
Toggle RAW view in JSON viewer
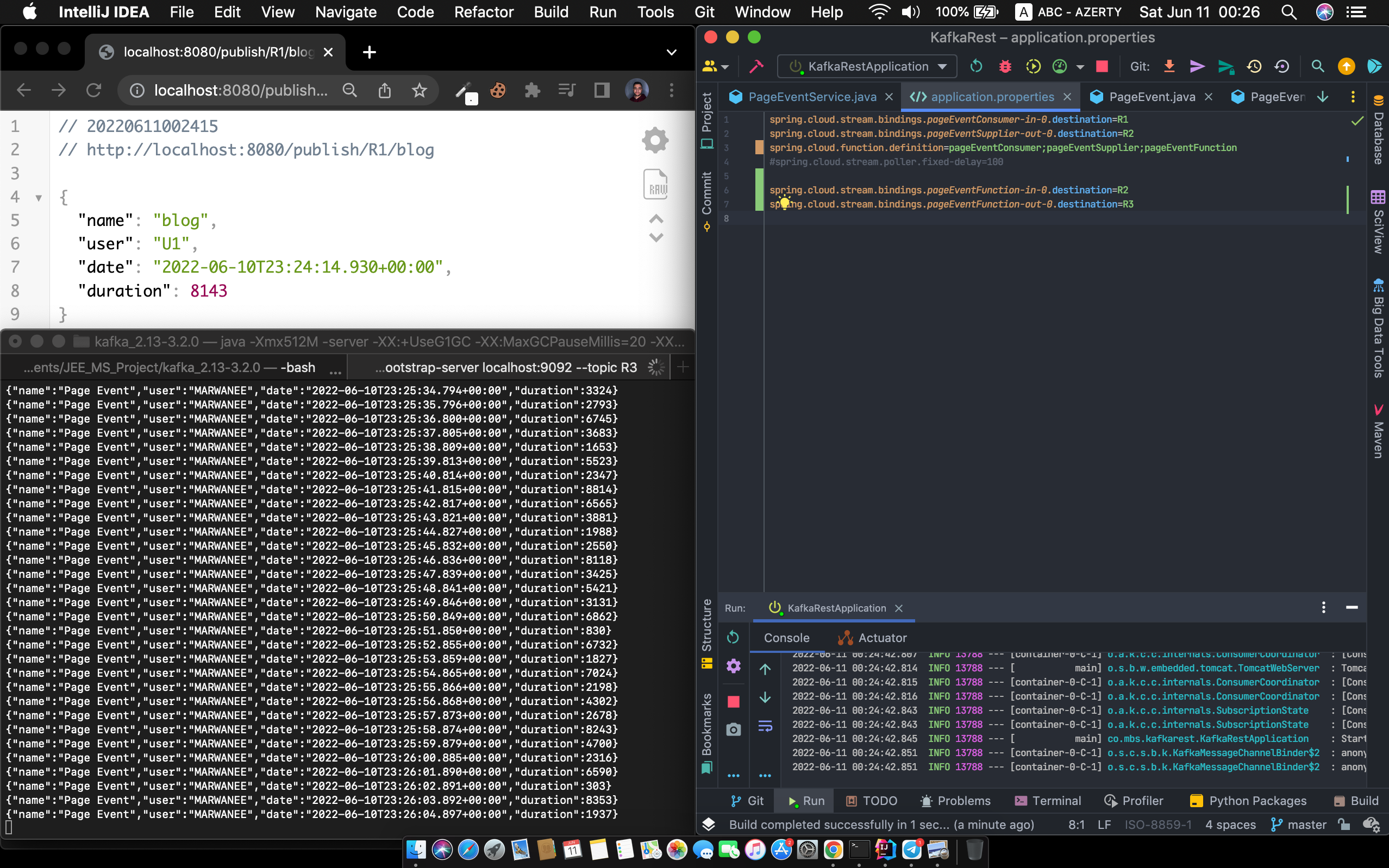coord(655,185)
